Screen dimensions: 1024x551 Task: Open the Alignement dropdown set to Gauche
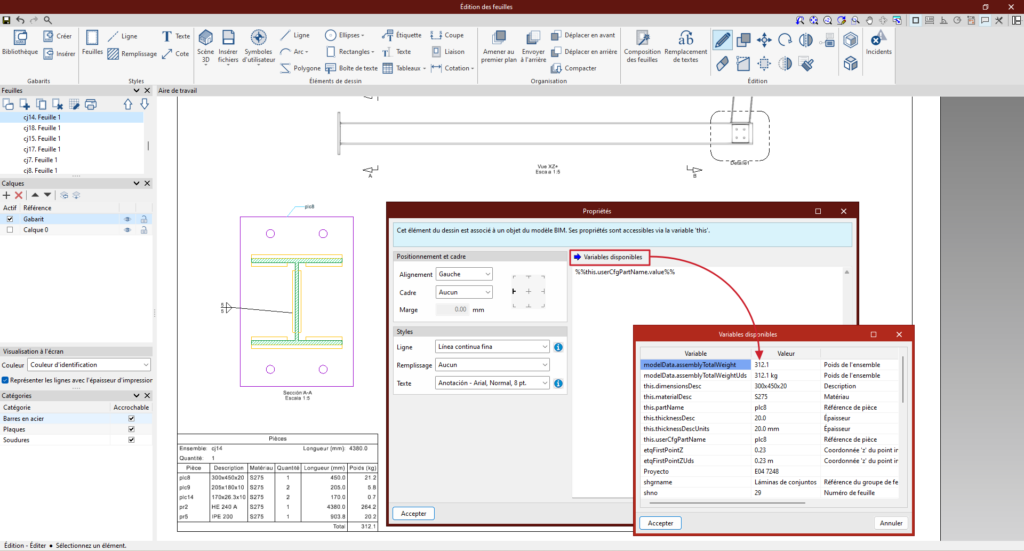pos(465,274)
